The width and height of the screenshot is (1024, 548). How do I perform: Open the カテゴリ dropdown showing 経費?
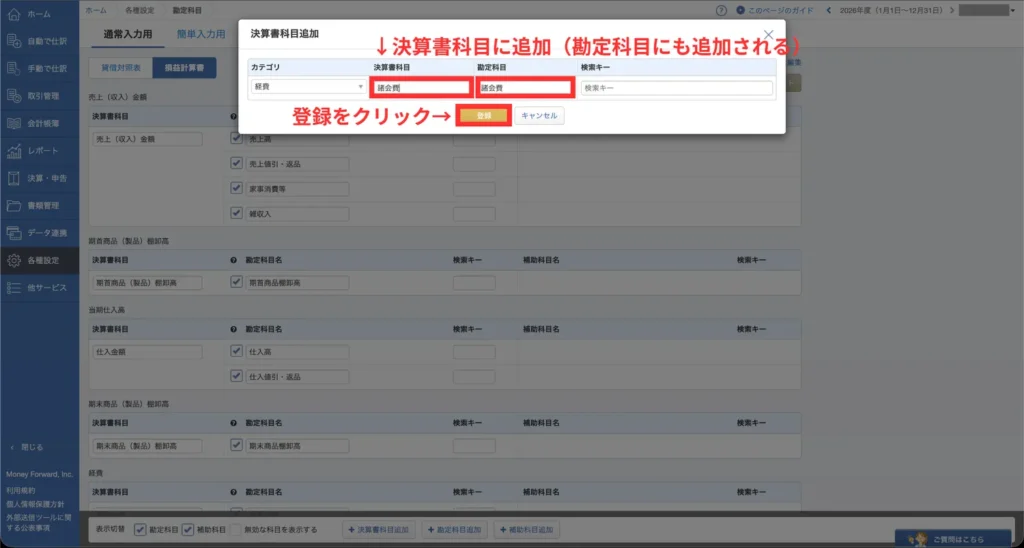[x=308, y=87]
